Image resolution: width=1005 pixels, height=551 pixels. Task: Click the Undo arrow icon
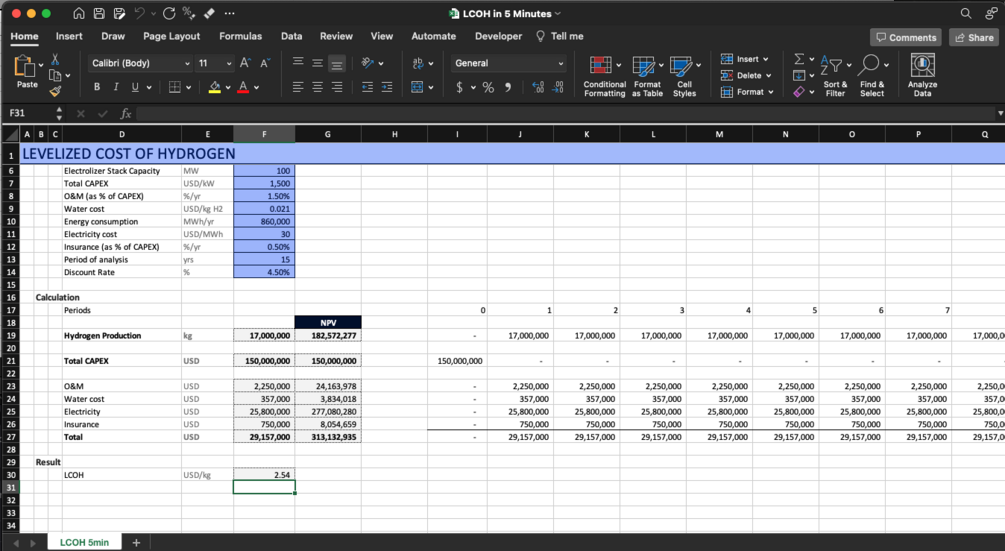pyautogui.click(x=140, y=13)
